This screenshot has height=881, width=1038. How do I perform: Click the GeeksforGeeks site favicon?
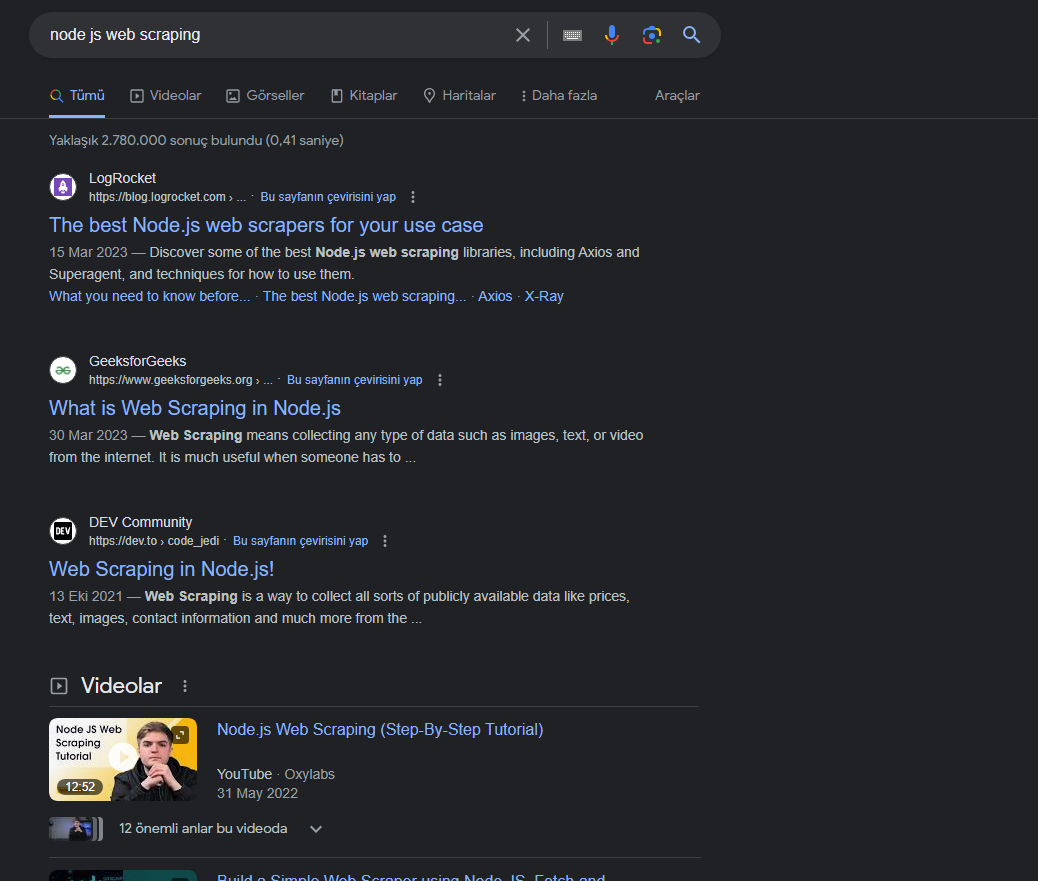coord(63,370)
